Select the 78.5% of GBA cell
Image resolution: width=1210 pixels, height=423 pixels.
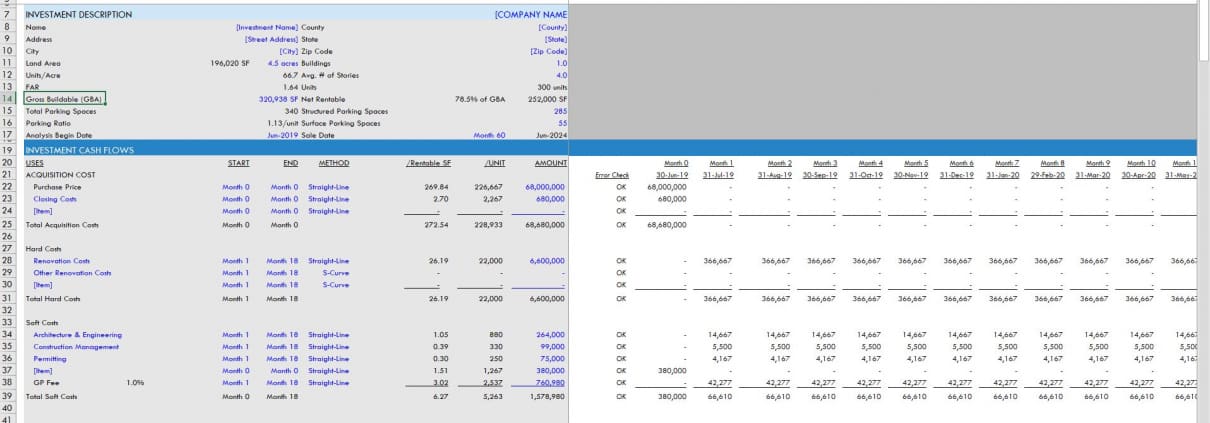[x=476, y=99]
